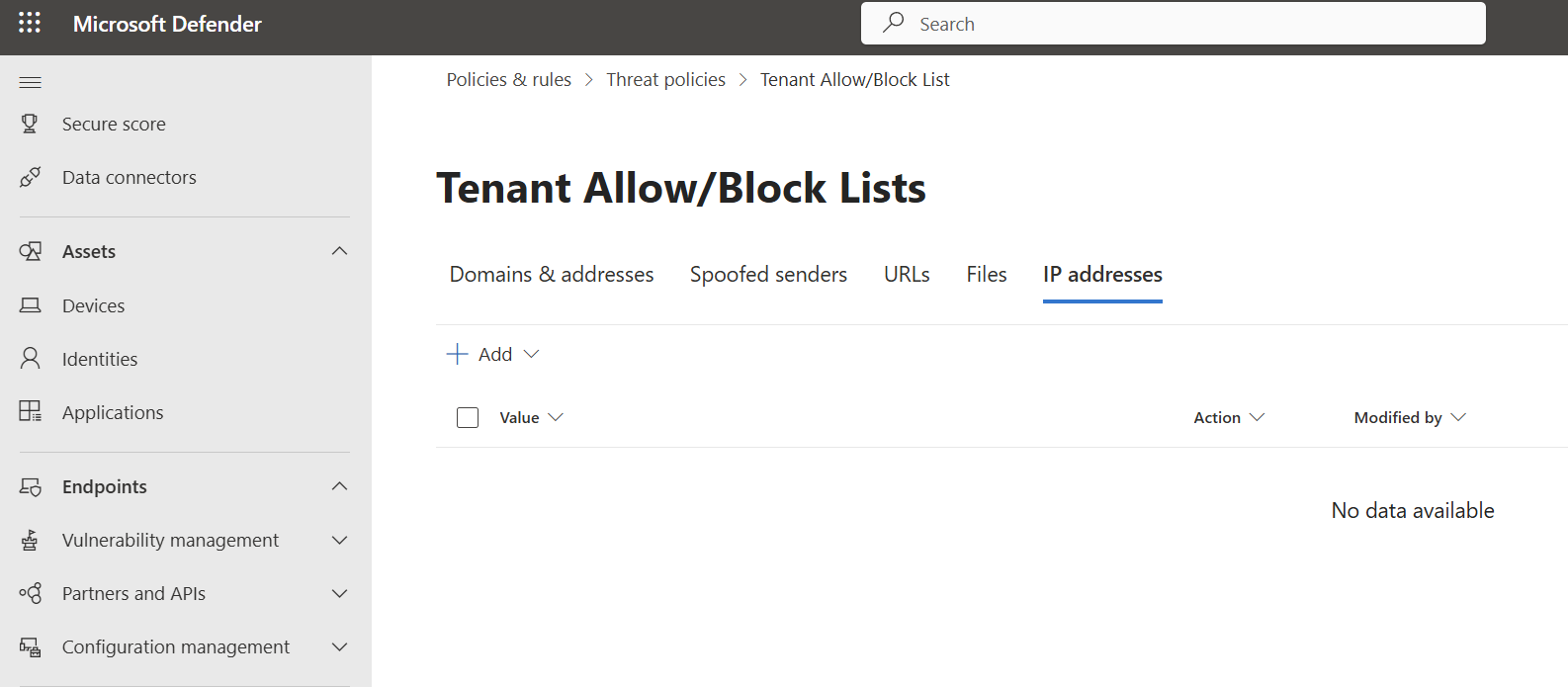1568x687 pixels.
Task: Open Identities in sidebar
Action: pos(100,359)
